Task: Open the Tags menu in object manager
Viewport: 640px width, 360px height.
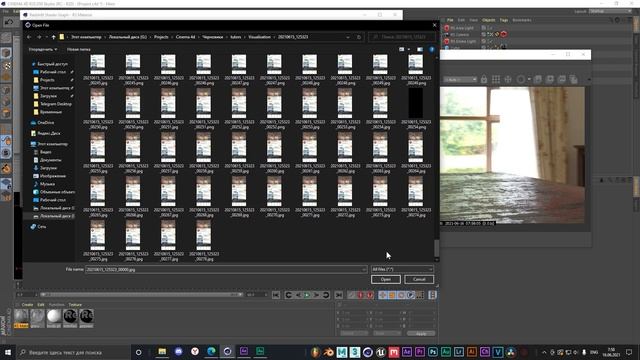Action: (x=504, y=20)
